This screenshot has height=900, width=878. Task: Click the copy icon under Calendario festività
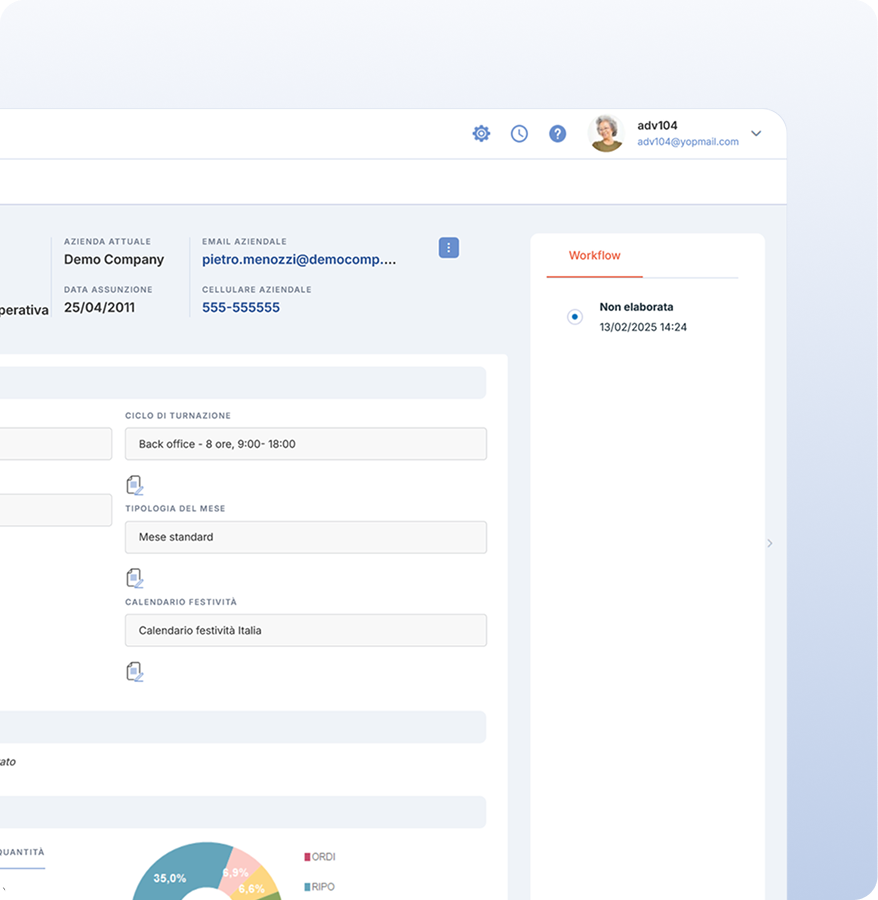135,671
